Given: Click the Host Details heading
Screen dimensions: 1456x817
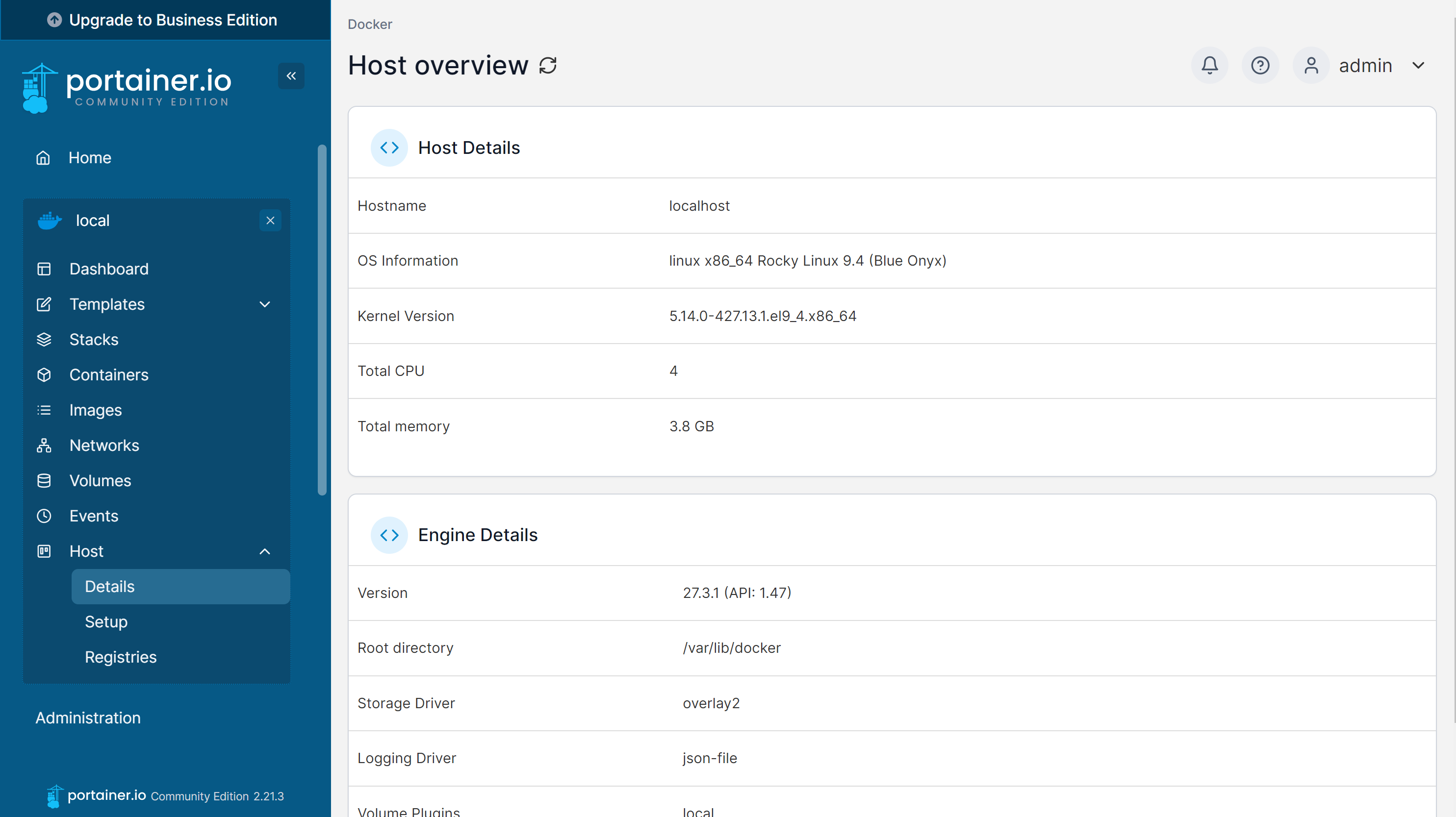Looking at the screenshot, I should tap(469, 148).
